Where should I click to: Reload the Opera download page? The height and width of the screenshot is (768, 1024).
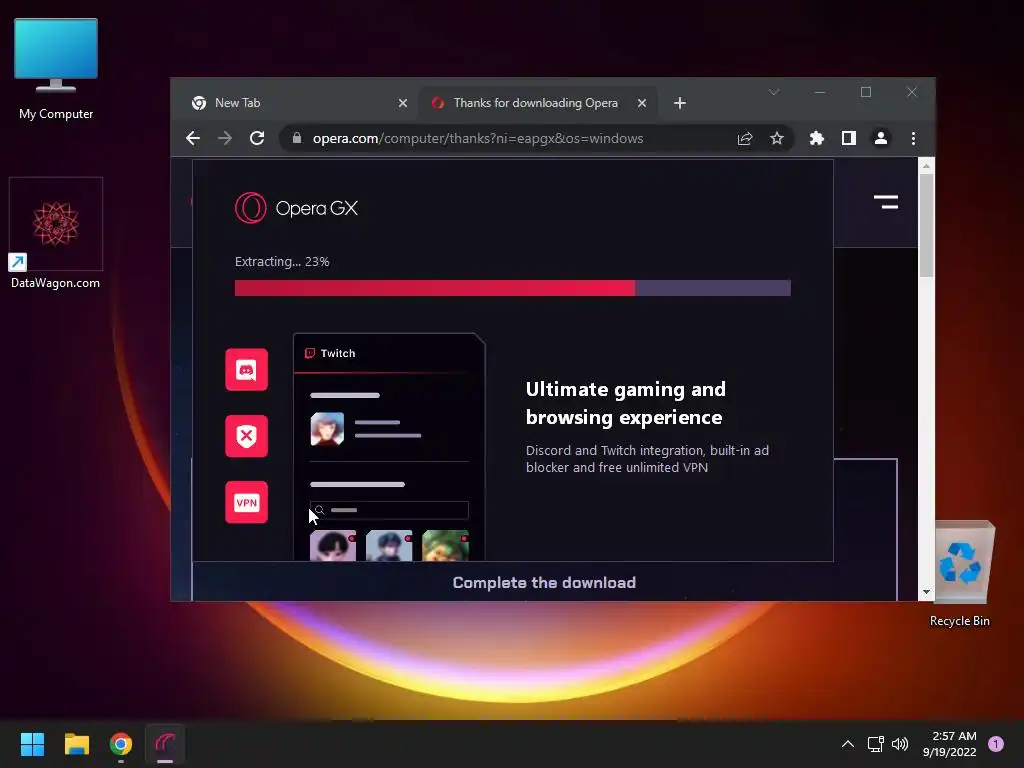(x=257, y=138)
